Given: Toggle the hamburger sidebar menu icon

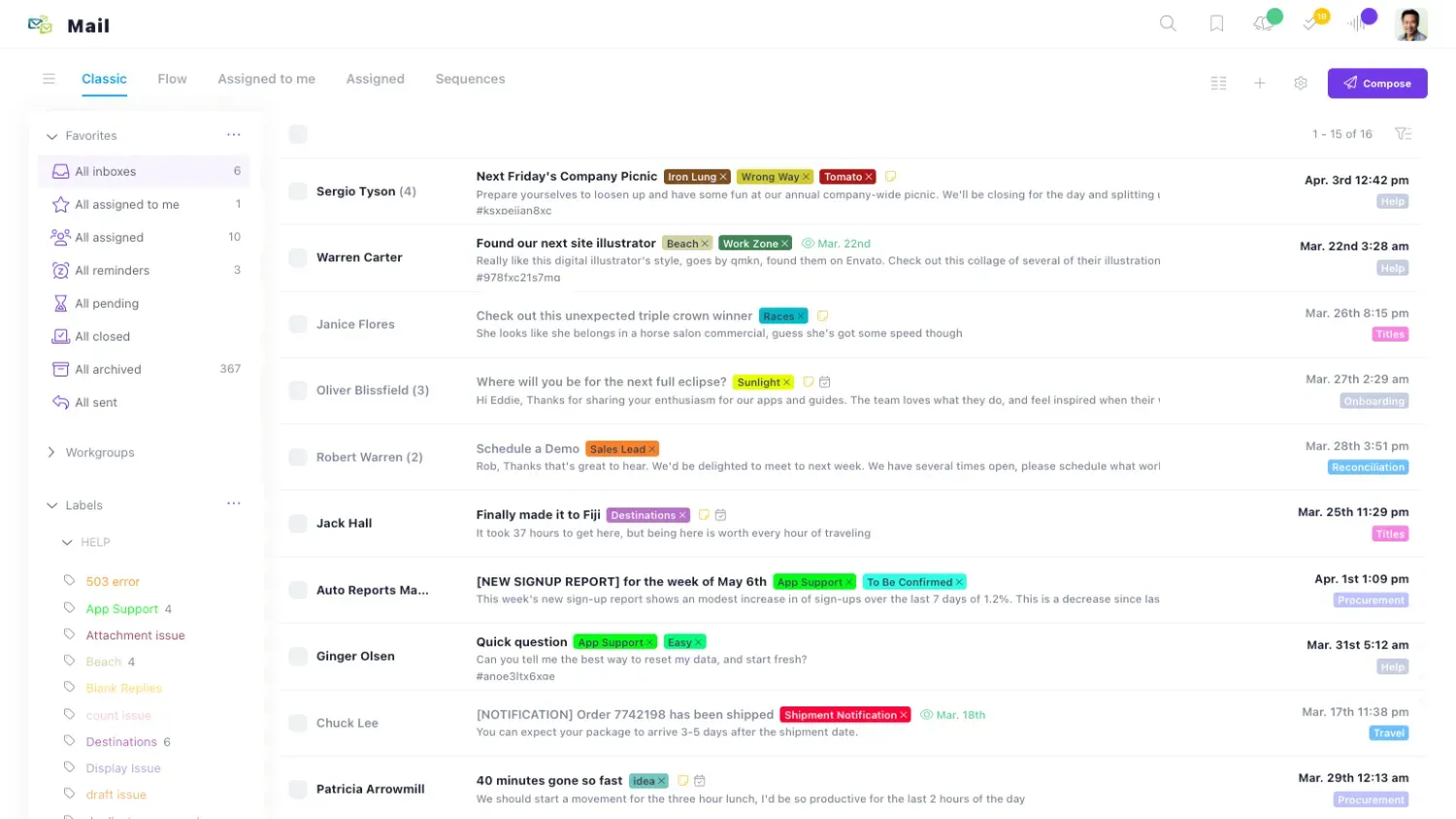Looking at the screenshot, I should pos(49,79).
